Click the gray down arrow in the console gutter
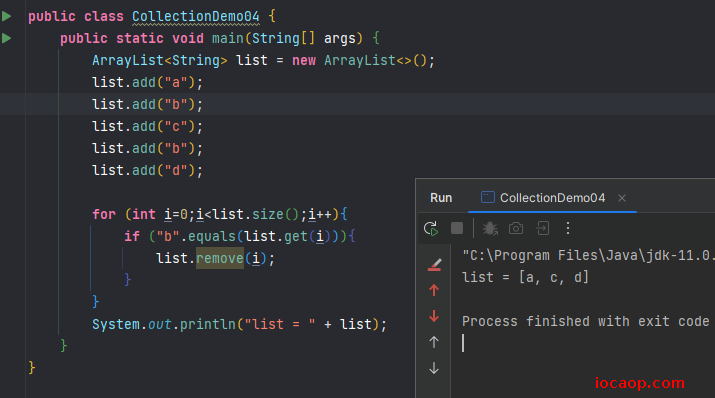 click(x=434, y=368)
